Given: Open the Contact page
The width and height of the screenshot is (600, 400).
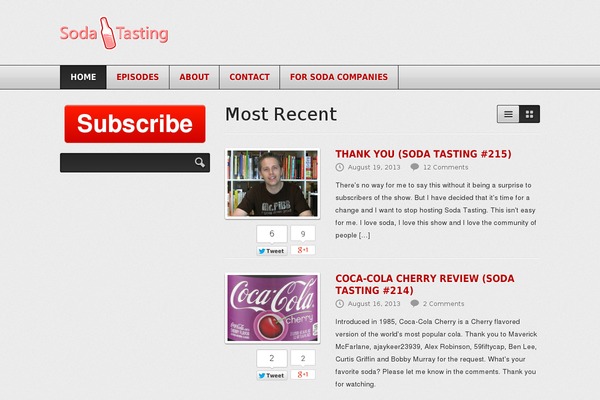Looking at the screenshot, I should [249, 77].
